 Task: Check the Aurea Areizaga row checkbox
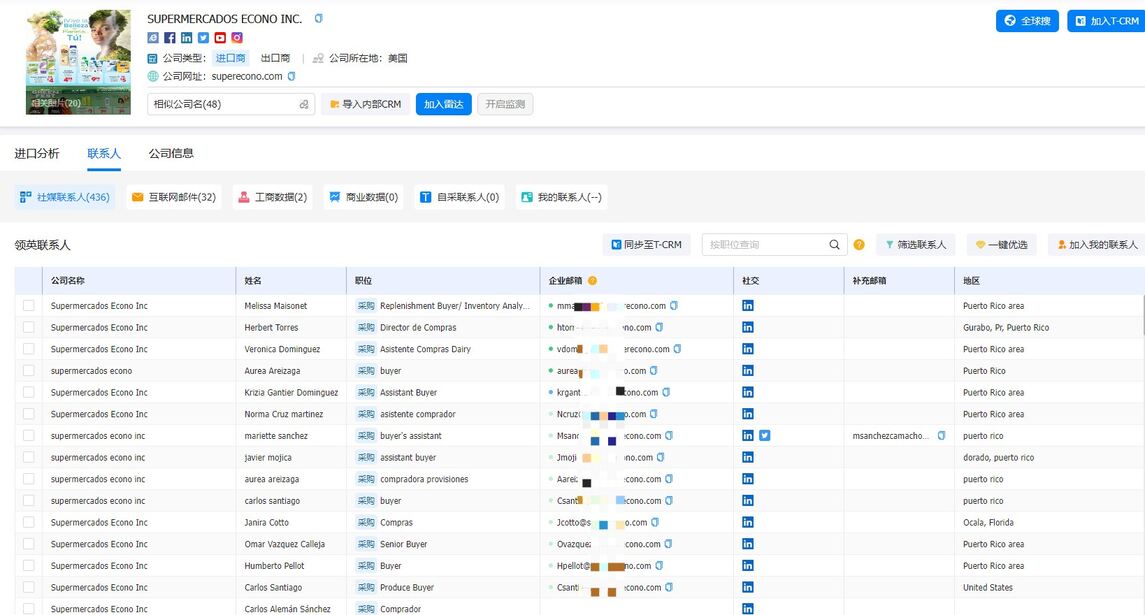(x=28, y=370)
